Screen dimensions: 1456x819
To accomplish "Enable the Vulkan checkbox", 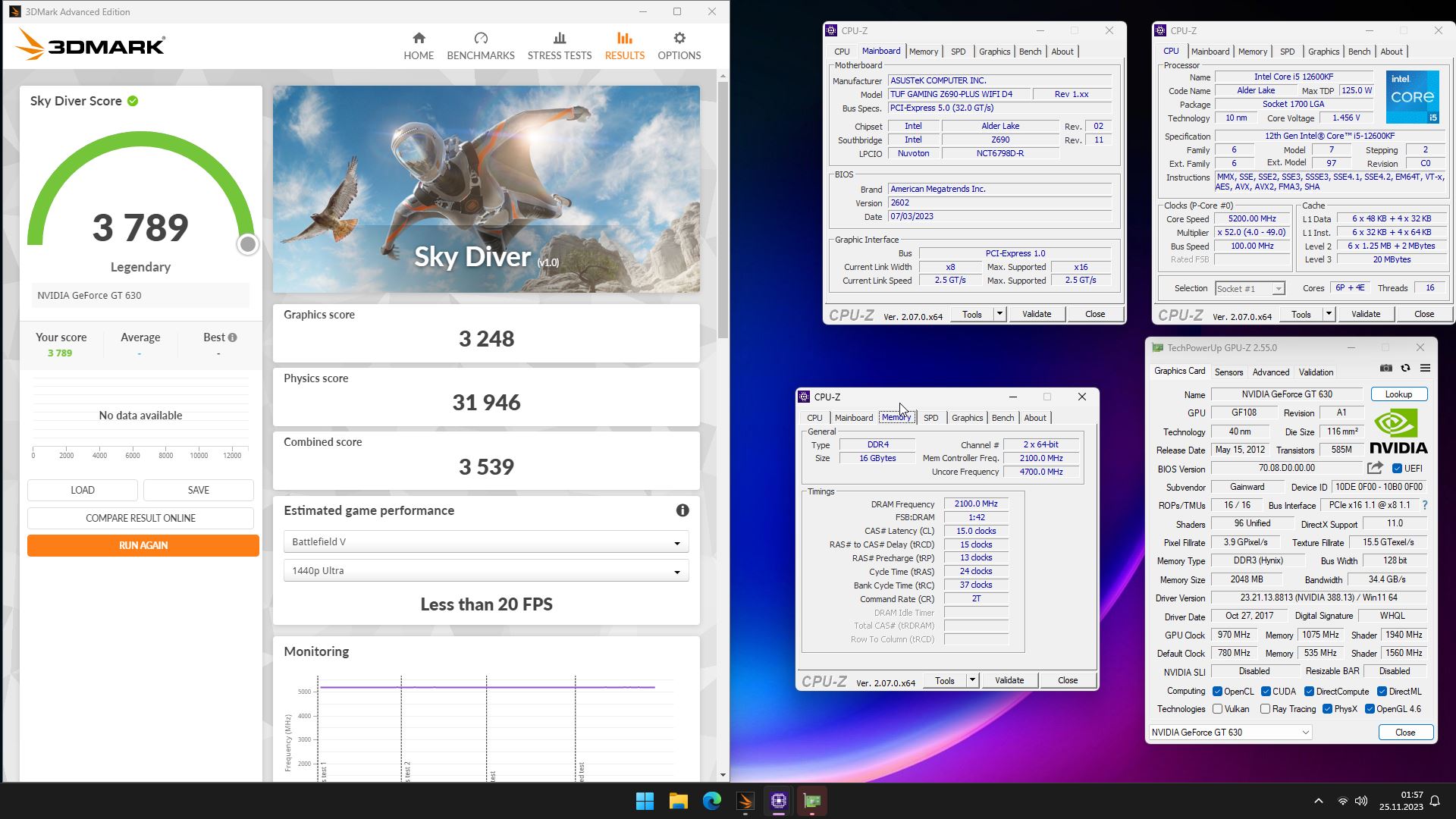I will click(1217, 709).
